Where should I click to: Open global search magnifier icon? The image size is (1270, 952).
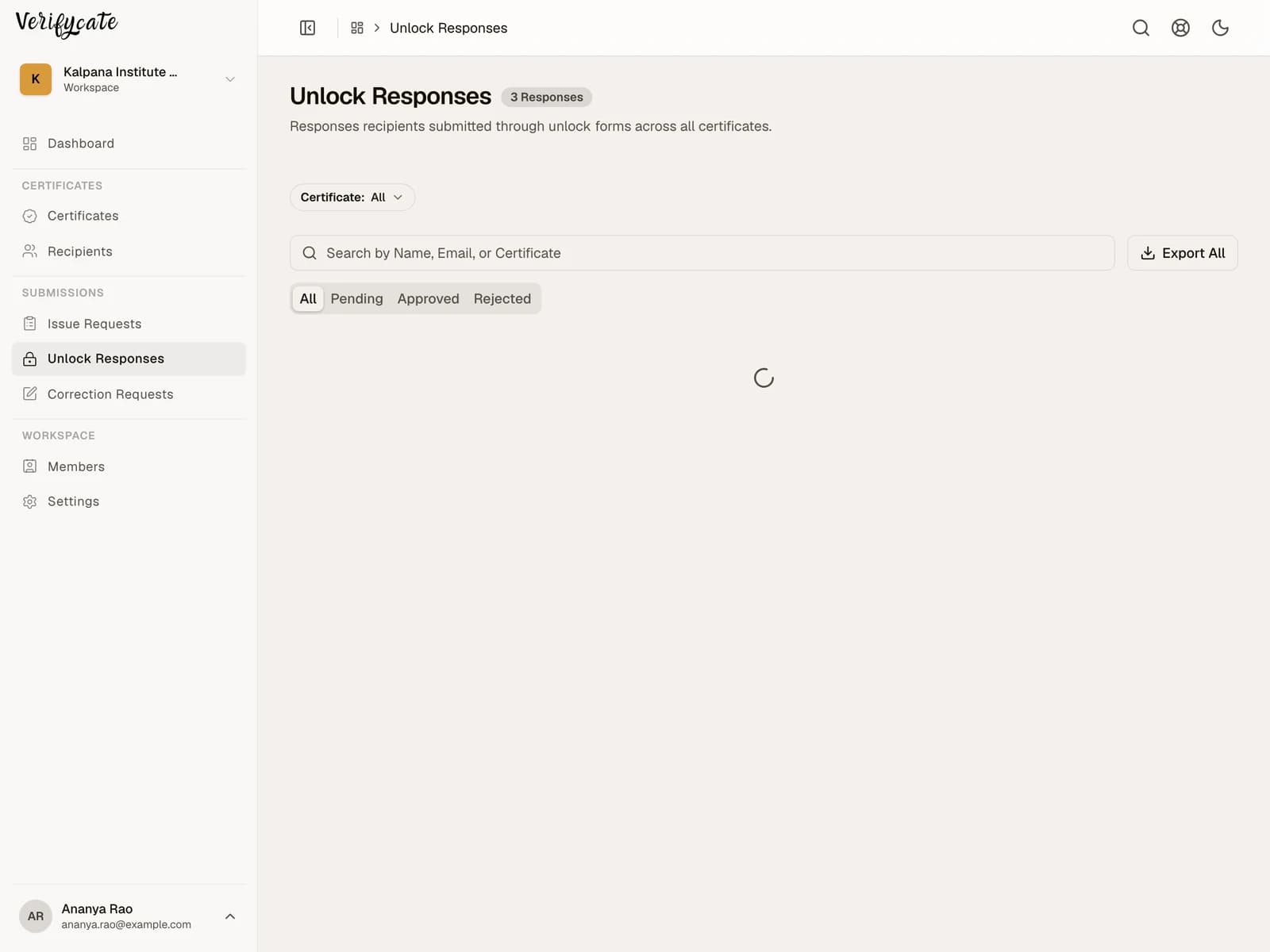tap(1141, 28)
